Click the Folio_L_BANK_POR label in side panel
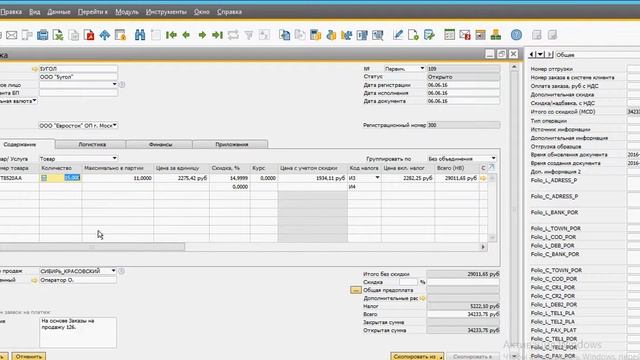 click(554, 213)
